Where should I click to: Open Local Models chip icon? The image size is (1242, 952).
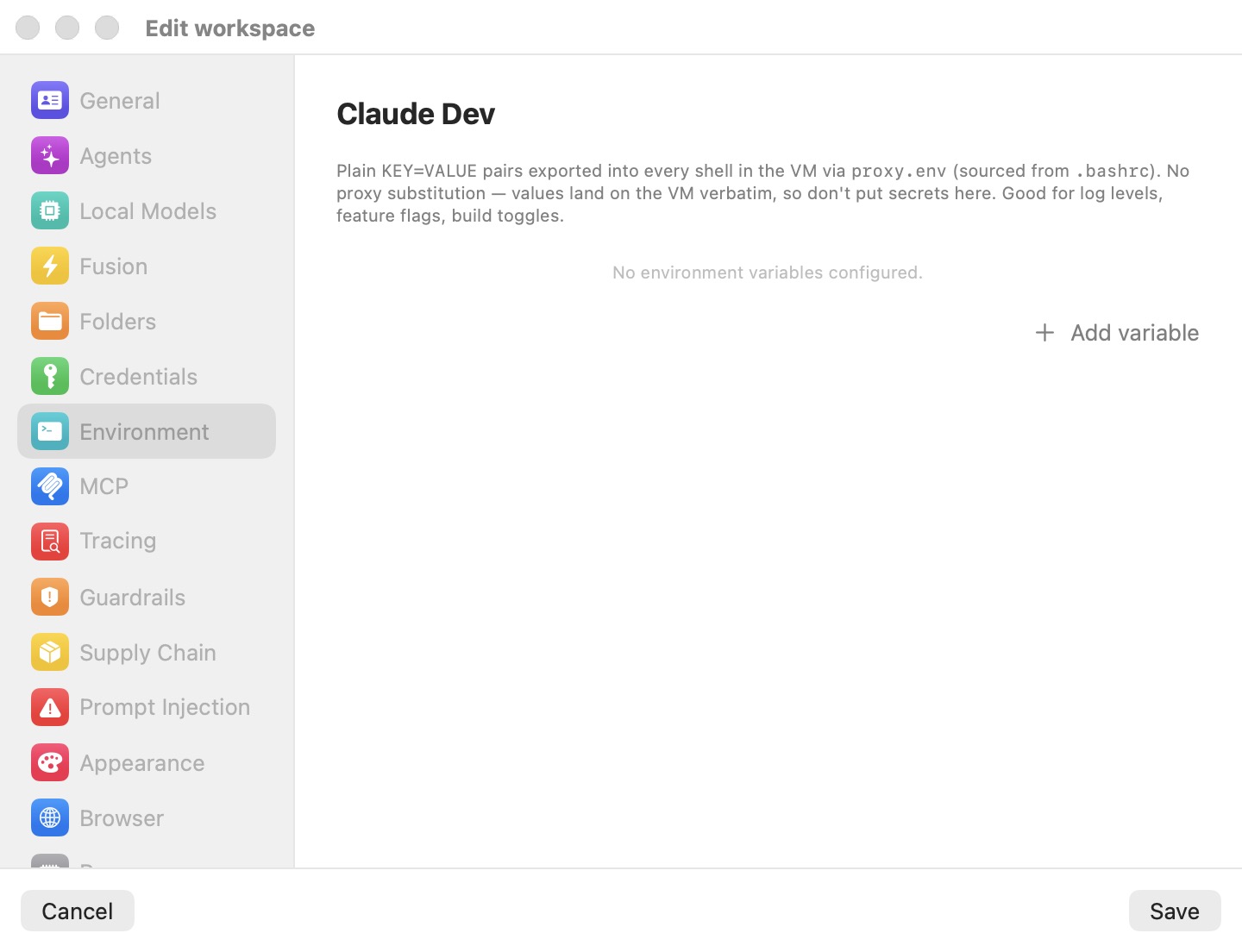pos(50,211)
